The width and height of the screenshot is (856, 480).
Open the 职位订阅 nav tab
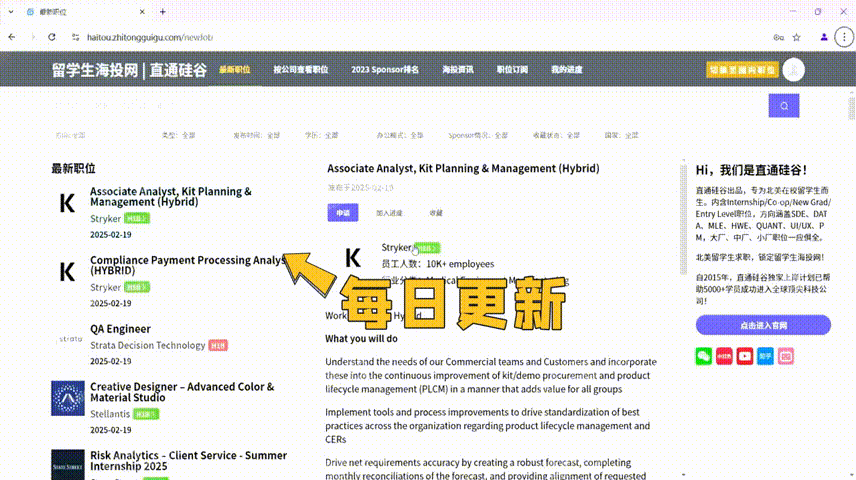[x=512, y=69]
